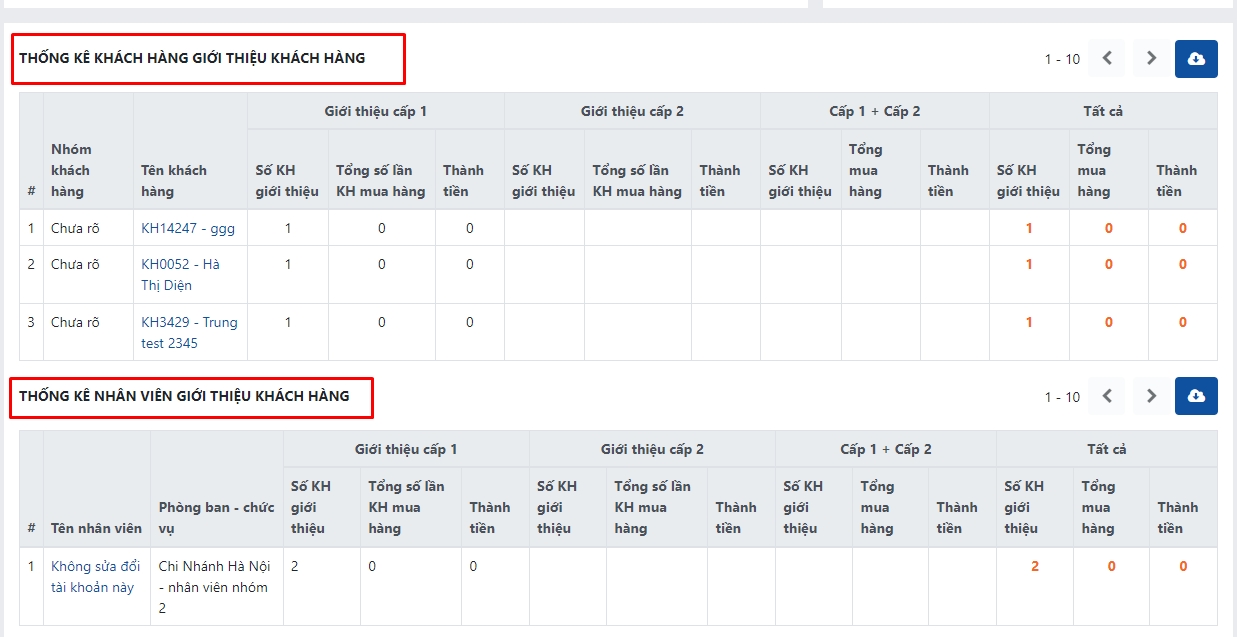The image size is (1237, 637).
Task: Click Tên khách hàng column header
Action: pos(174,180)
